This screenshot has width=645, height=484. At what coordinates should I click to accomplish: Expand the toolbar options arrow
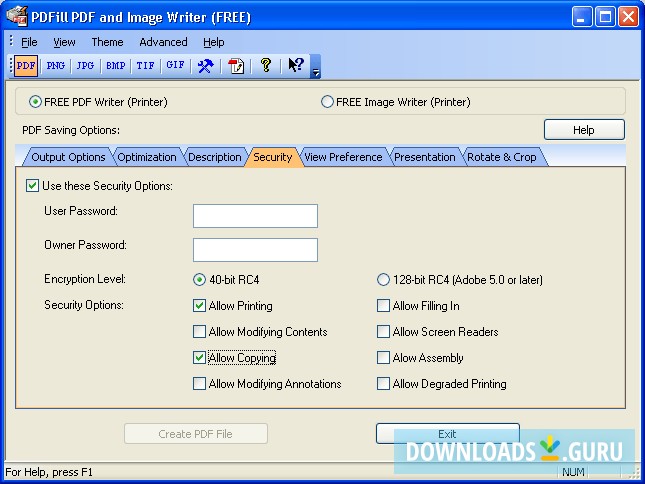[316, 66]
